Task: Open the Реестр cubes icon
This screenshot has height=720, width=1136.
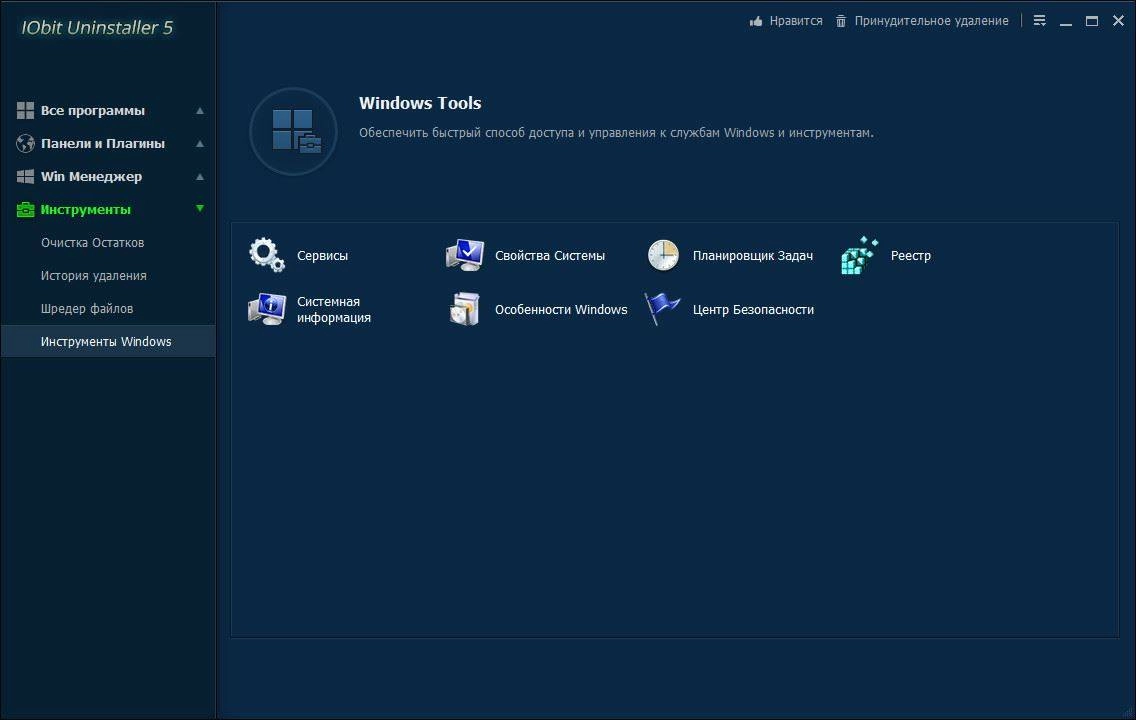Action: [860, 255]
